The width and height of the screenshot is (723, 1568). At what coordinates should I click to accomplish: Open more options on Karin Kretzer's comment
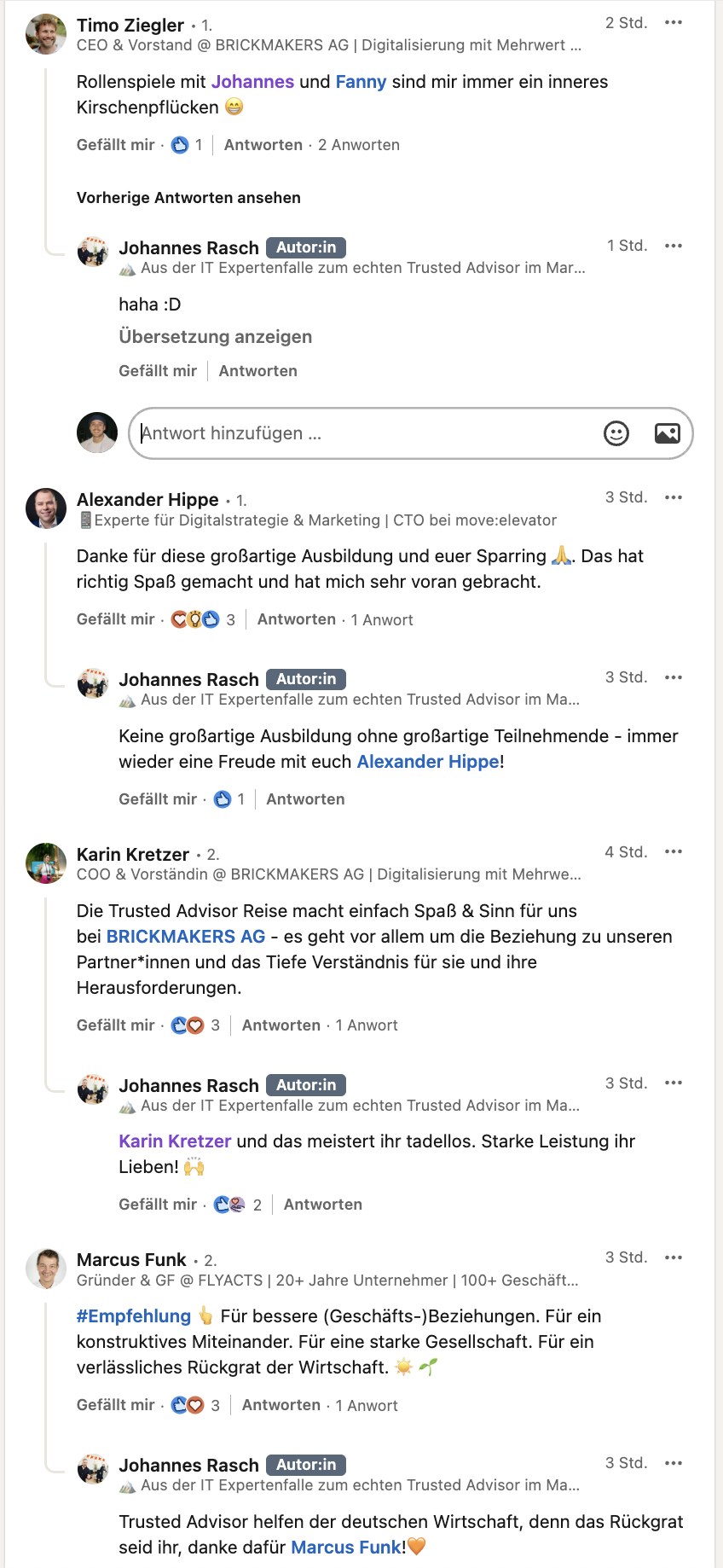[674, 851]
